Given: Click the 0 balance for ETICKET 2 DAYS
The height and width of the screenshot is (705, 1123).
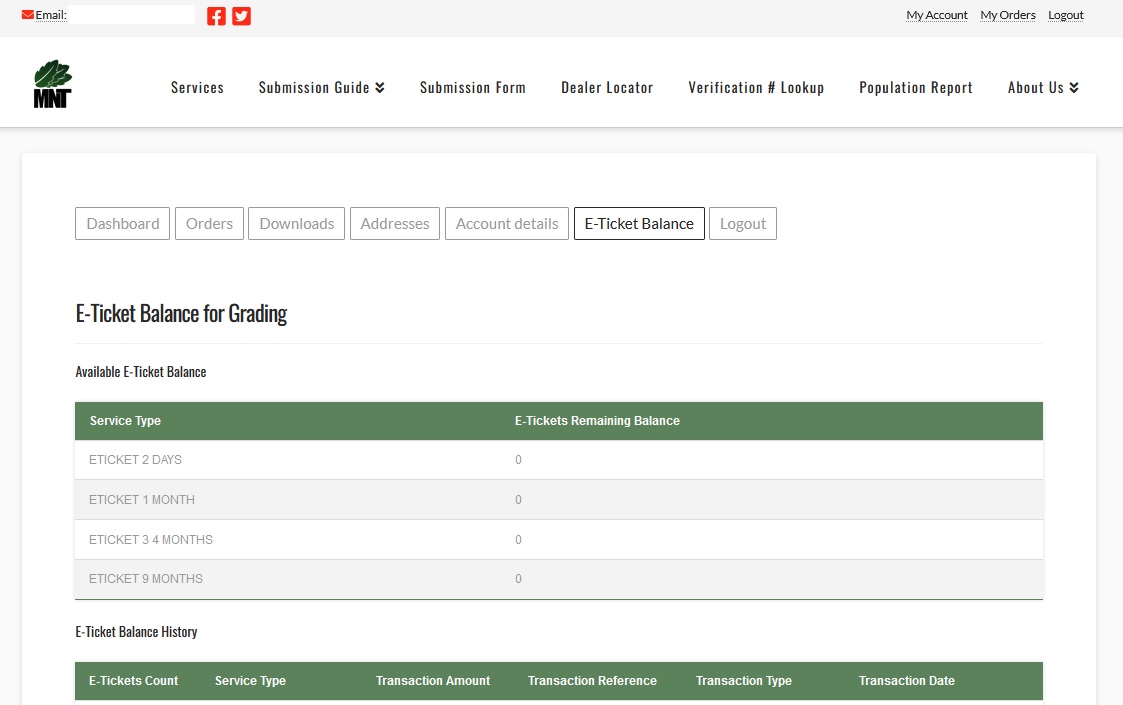Looking at the screenshot, I should tap(519, 460).
